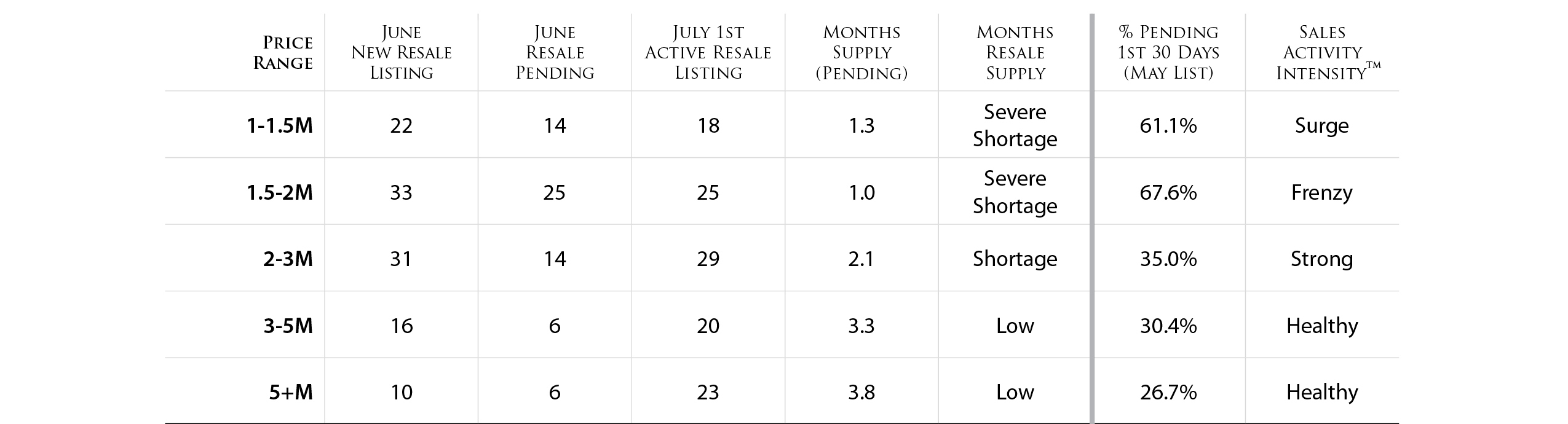Click the Strong sales intensity cell

[1322, 259]
